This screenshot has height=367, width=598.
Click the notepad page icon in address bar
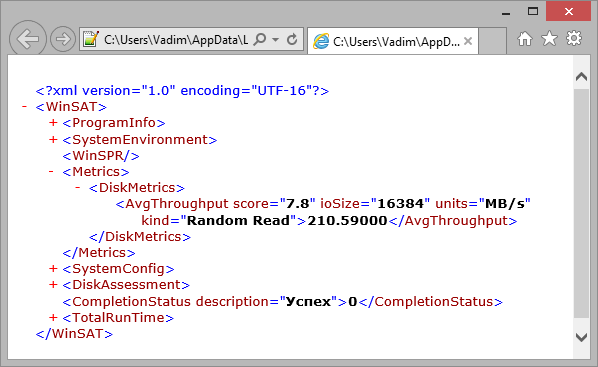[x=91, y=39]
